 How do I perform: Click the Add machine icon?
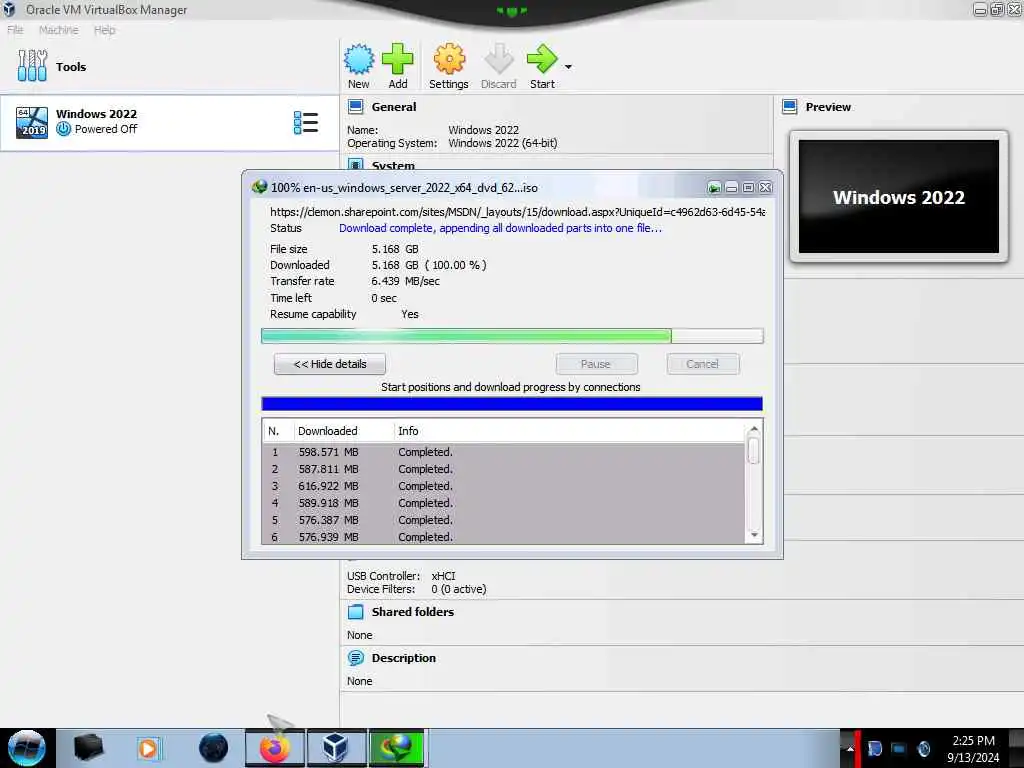398,59
